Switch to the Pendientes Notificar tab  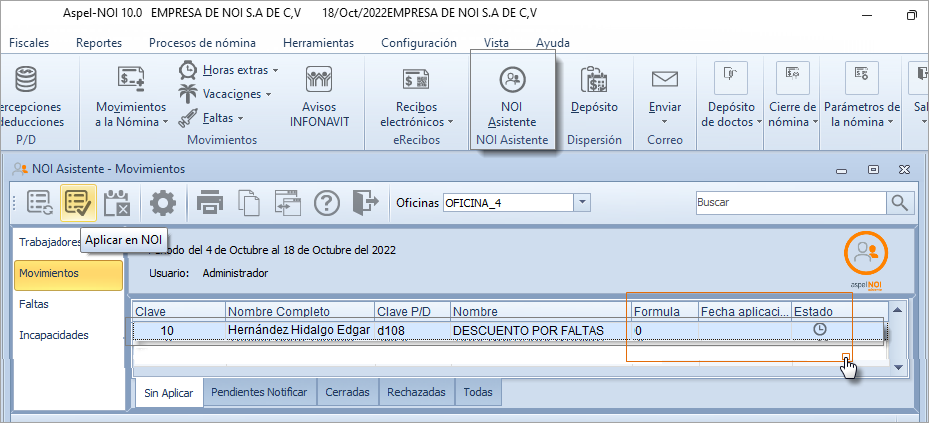pyautogui.click(x=259, y=393)
